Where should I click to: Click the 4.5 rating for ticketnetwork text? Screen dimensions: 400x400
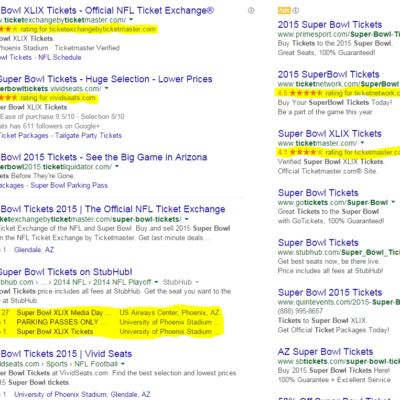(338, 93)
